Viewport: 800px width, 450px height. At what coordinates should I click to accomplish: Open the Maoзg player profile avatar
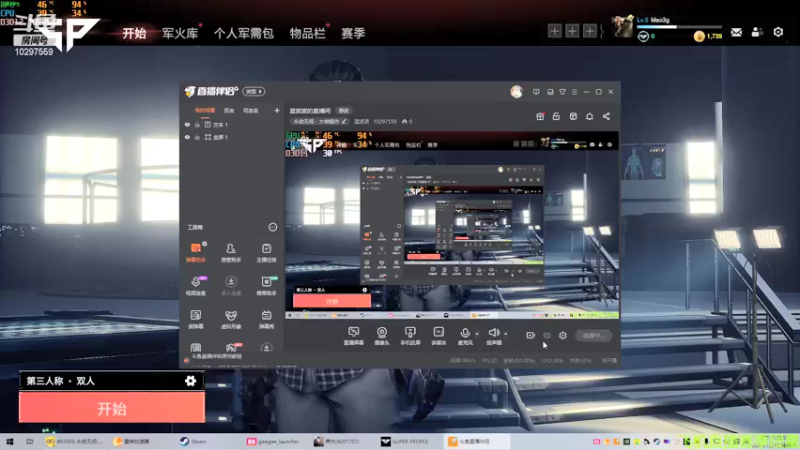(622, 27)
